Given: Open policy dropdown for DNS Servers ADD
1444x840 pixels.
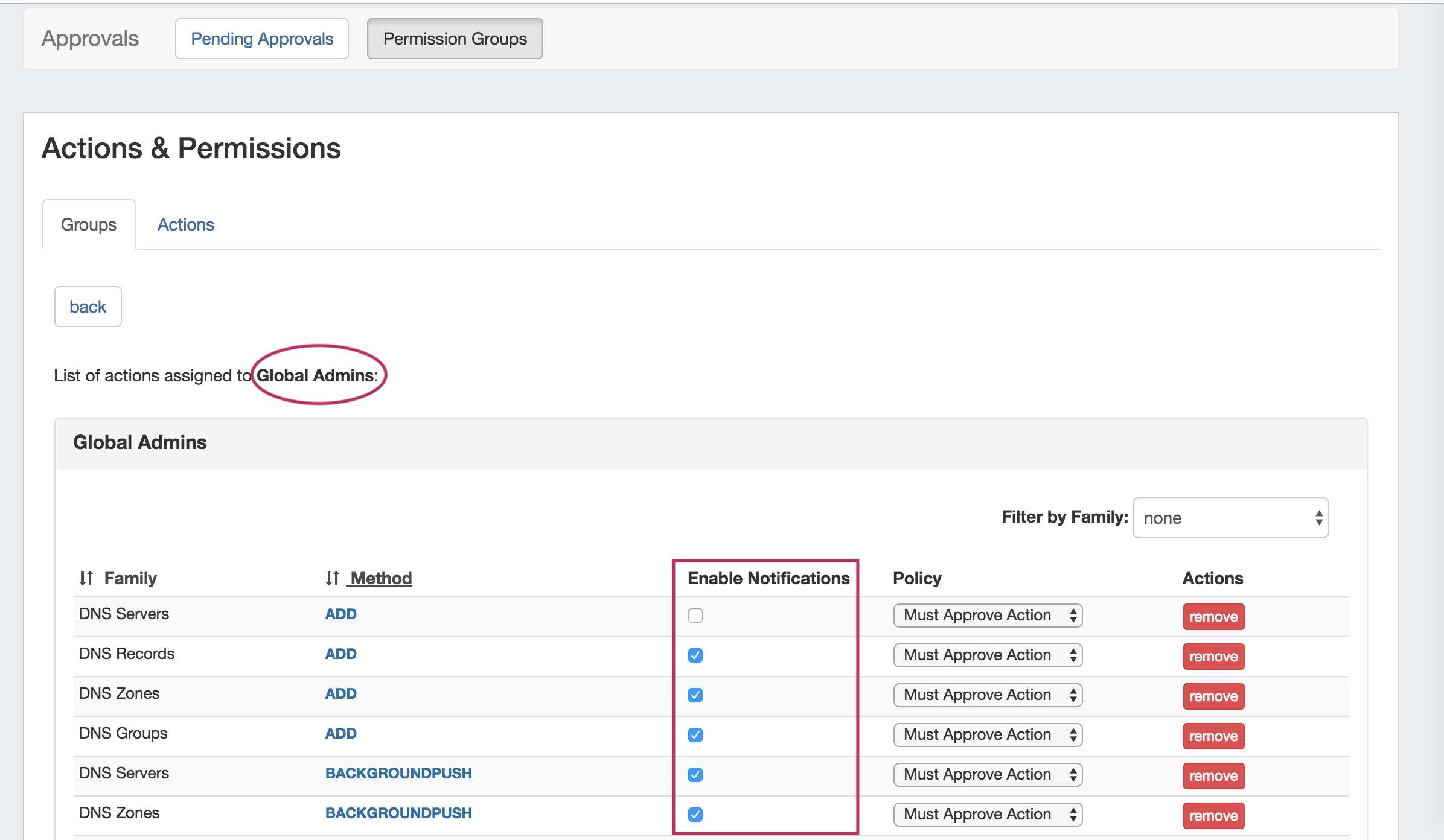Looking at the screenshot, I should click(x=988, y=616).
